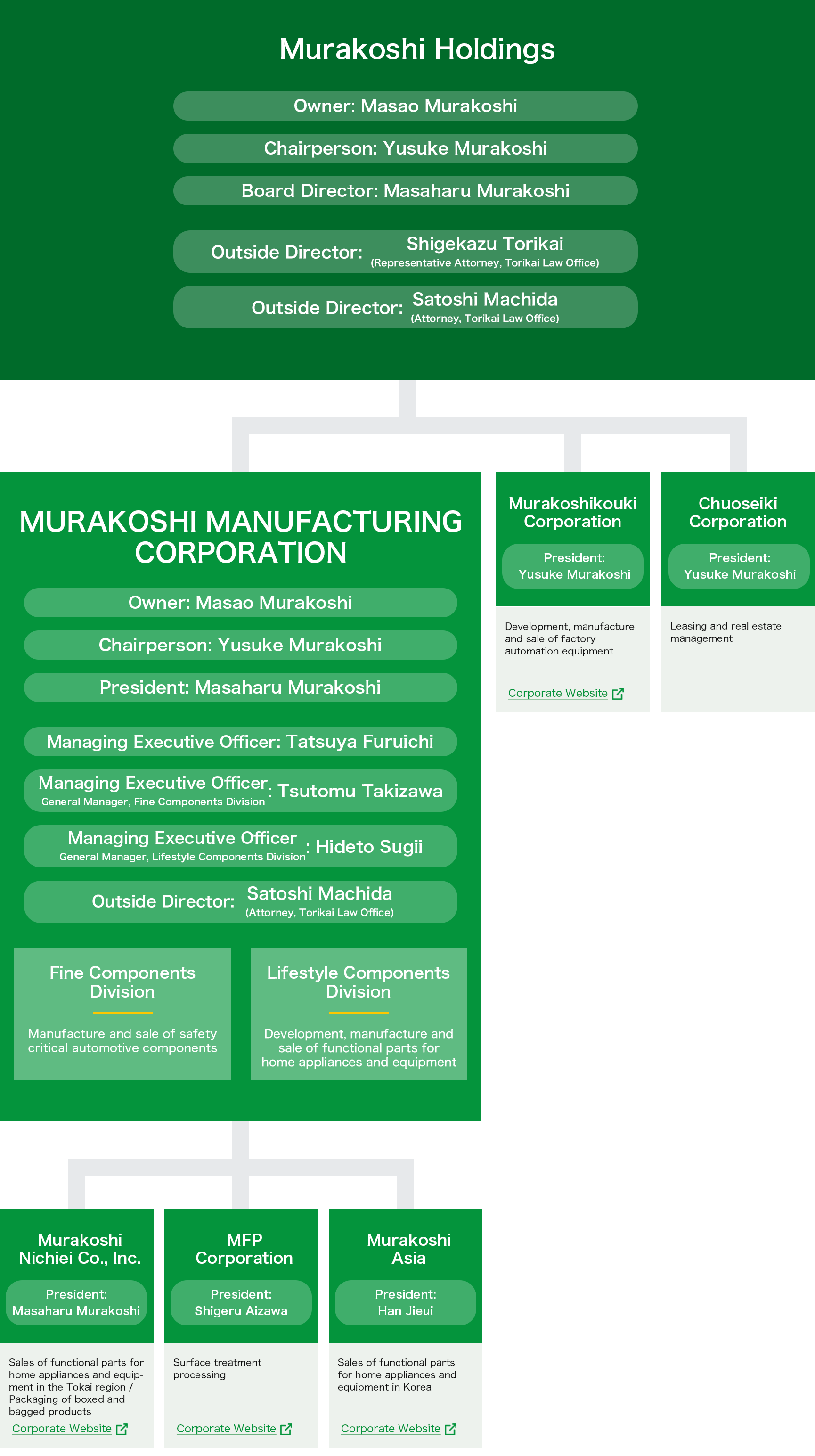Viewport: 815px width, 1456px height.
Task: Click factory automation equipment description text
Action: tap(570, 638)
